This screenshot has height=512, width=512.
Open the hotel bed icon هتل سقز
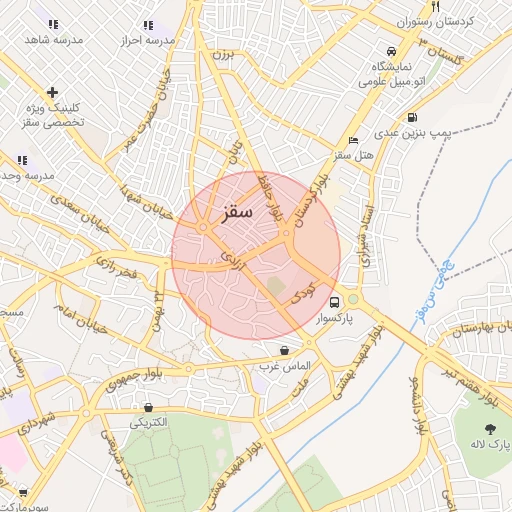[353, 140]
